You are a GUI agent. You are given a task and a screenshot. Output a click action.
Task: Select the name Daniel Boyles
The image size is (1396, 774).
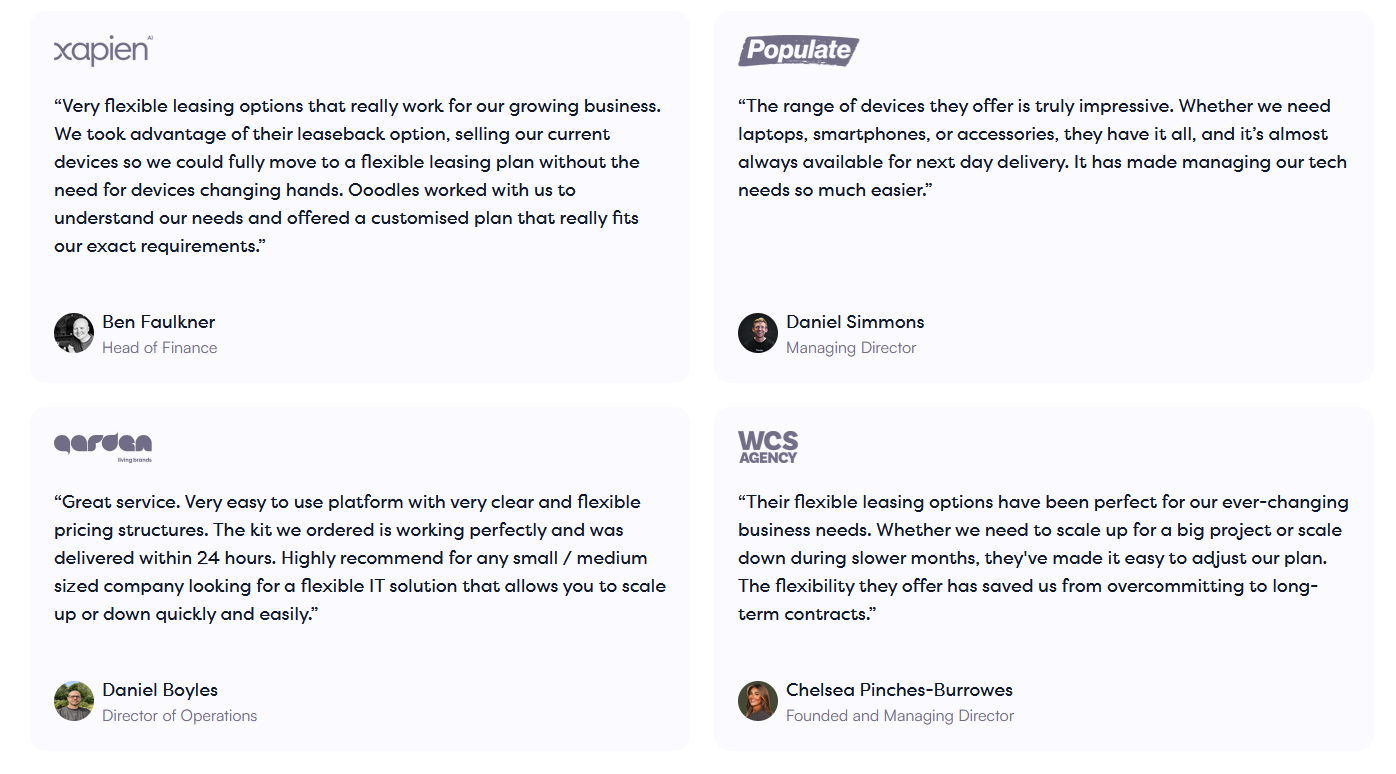tap(160, 690)
